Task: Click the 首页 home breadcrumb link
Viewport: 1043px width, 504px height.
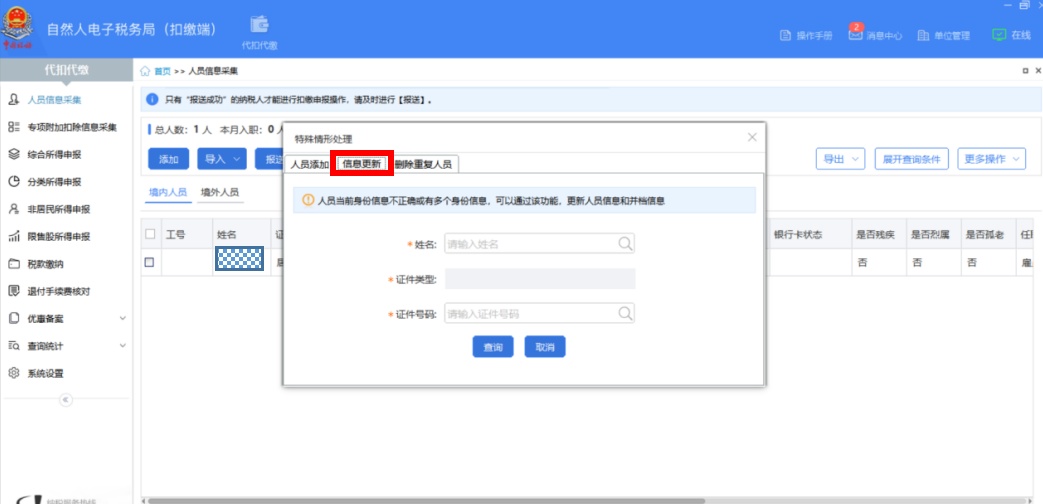Action: 162,71
